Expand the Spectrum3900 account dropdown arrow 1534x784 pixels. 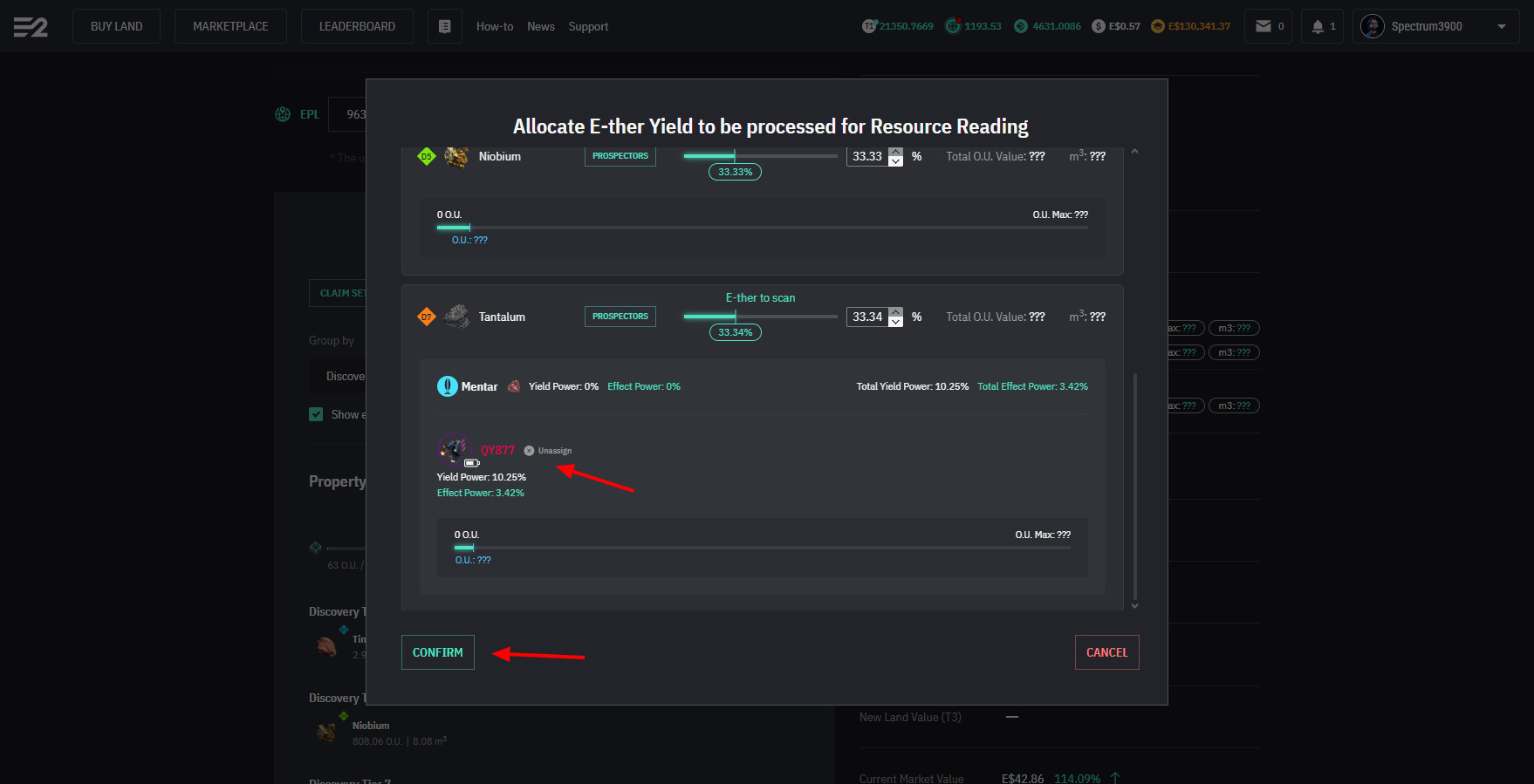tap(1502, 26)
